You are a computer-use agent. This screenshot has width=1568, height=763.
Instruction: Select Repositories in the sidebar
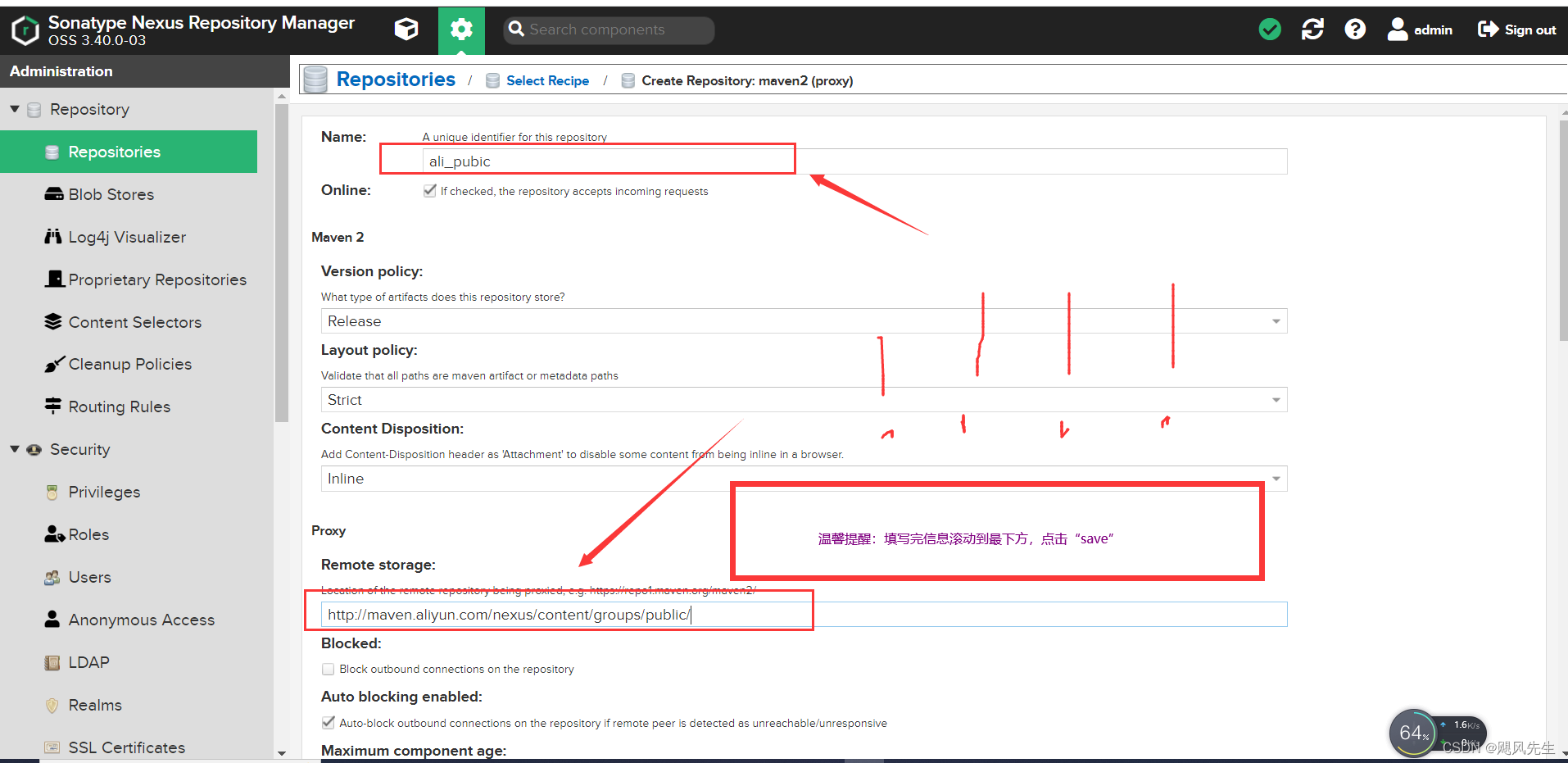(x=129, y=152)
